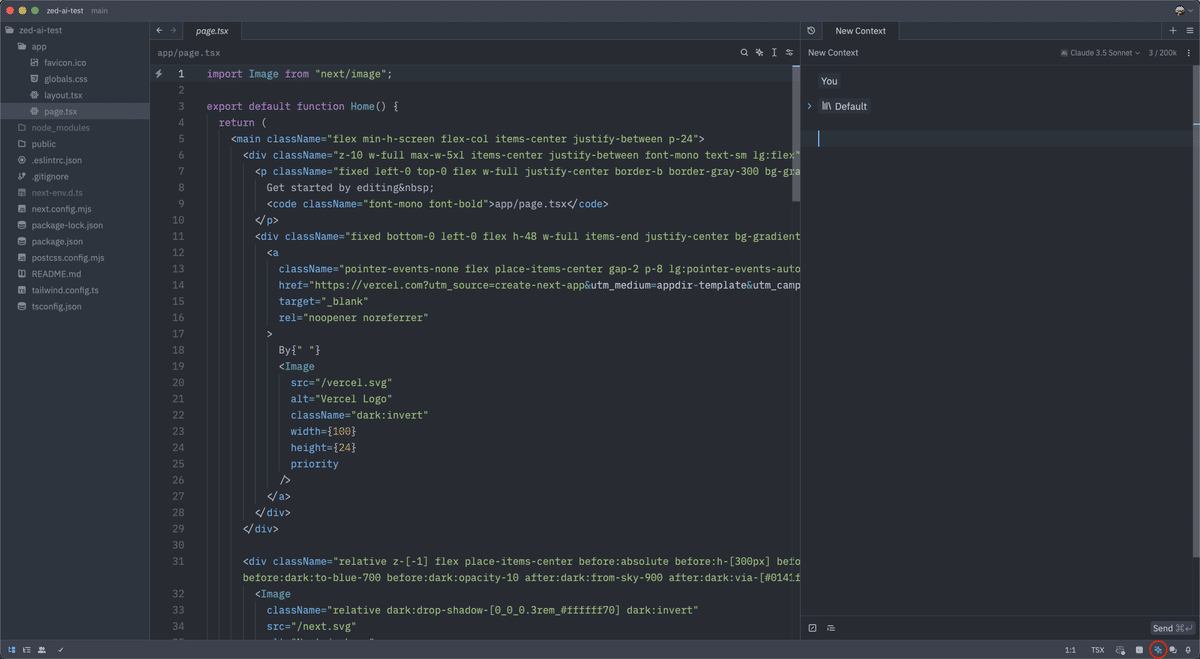1200x659 pixels.
Task: Click inline assist sparkle in editor toolbar
Action: point(759,52)
